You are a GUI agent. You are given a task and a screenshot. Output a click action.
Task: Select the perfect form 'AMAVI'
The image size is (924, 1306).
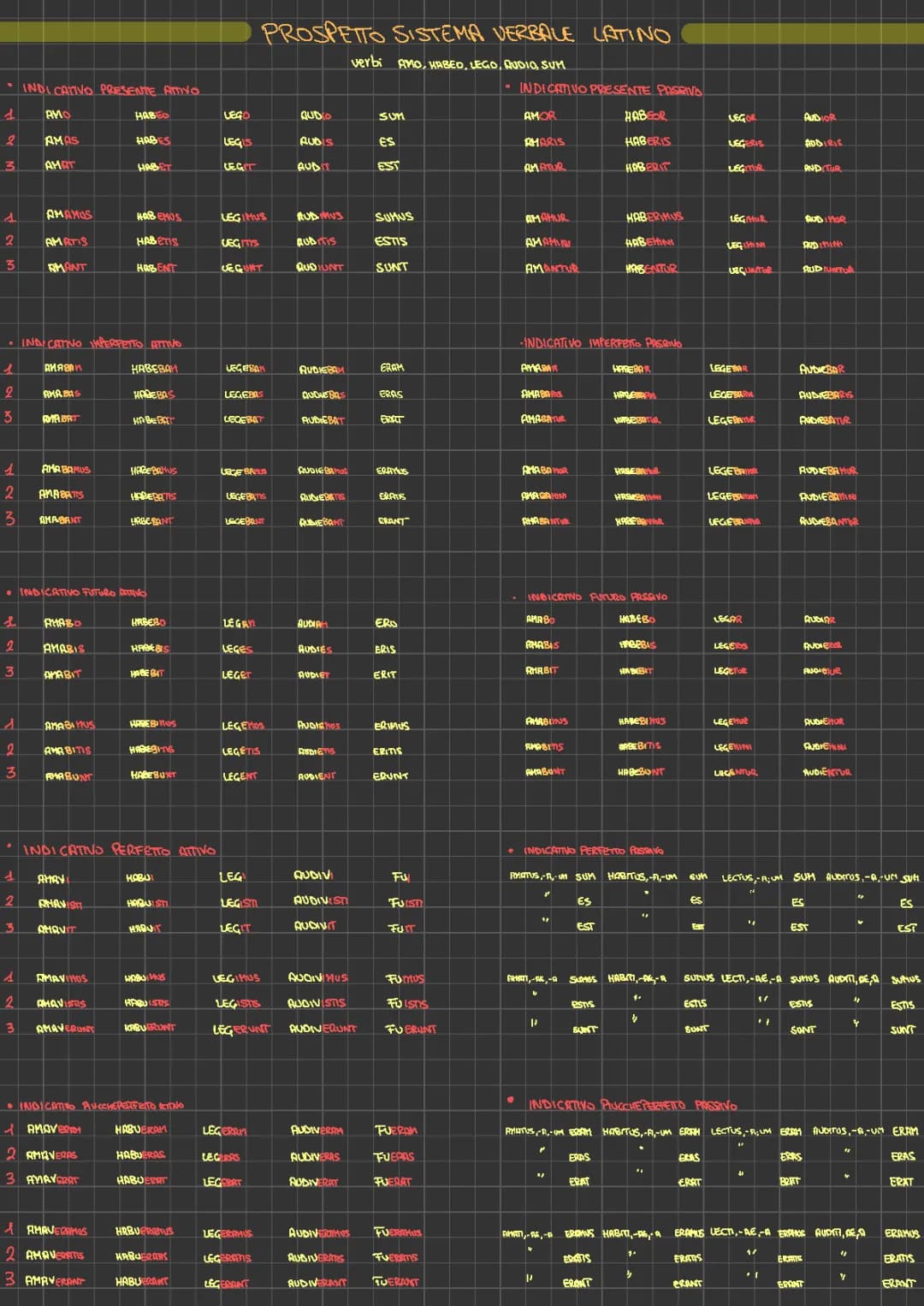[54, 879]
